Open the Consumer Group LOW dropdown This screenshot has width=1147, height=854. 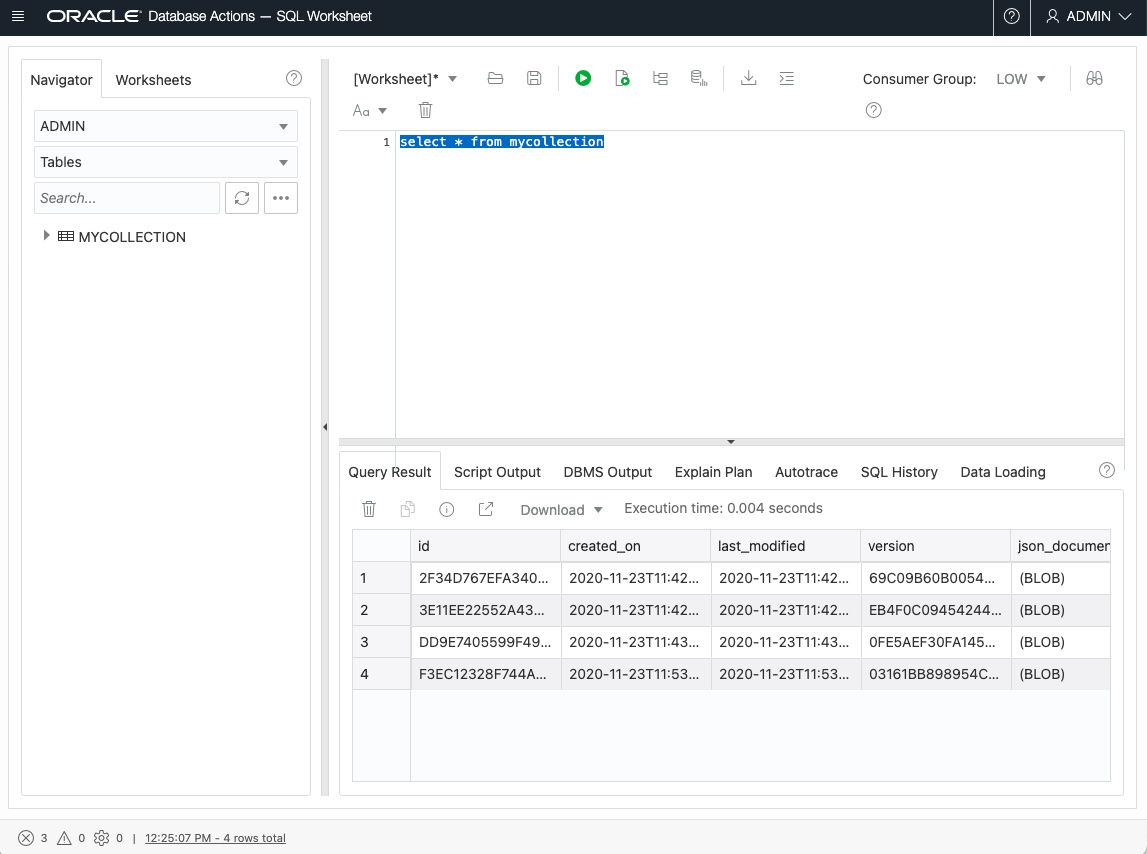point(1021,79)
